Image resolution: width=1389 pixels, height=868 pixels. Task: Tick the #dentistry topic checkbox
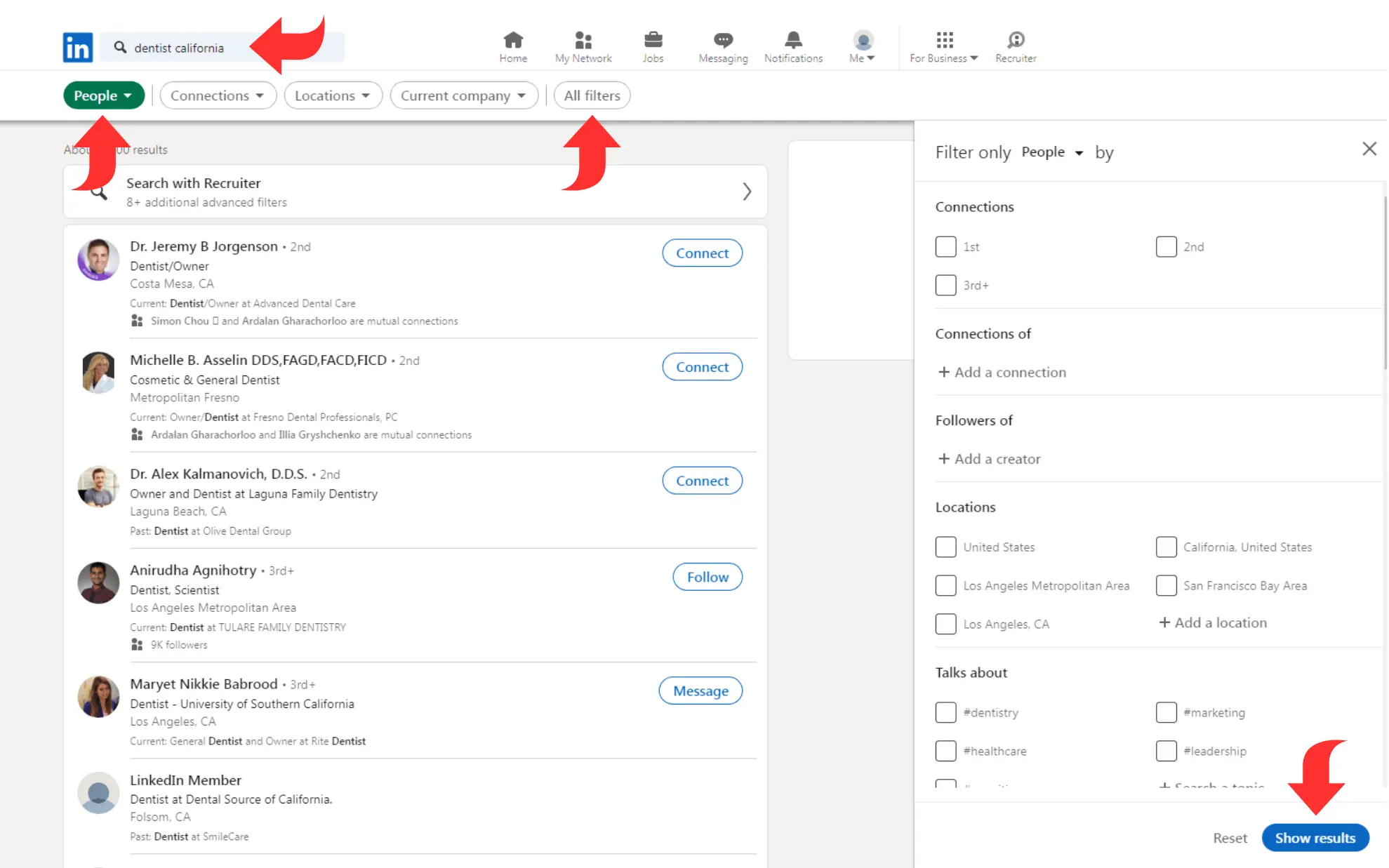945,712
